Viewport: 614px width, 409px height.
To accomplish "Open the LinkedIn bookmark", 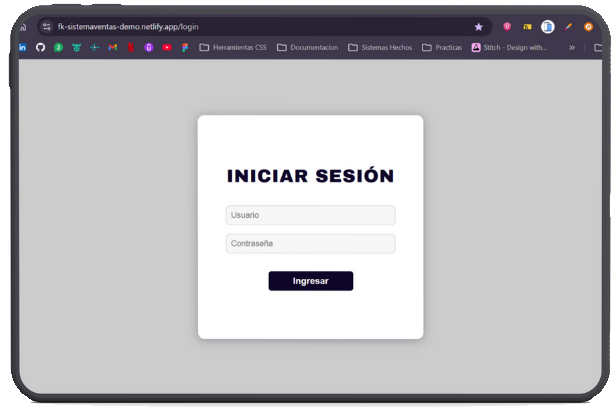I will coord(23,47).
